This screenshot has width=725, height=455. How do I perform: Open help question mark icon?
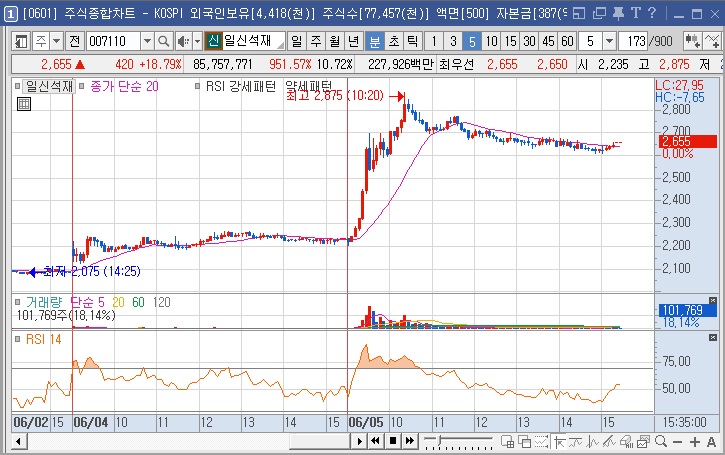tap(652, 13)
